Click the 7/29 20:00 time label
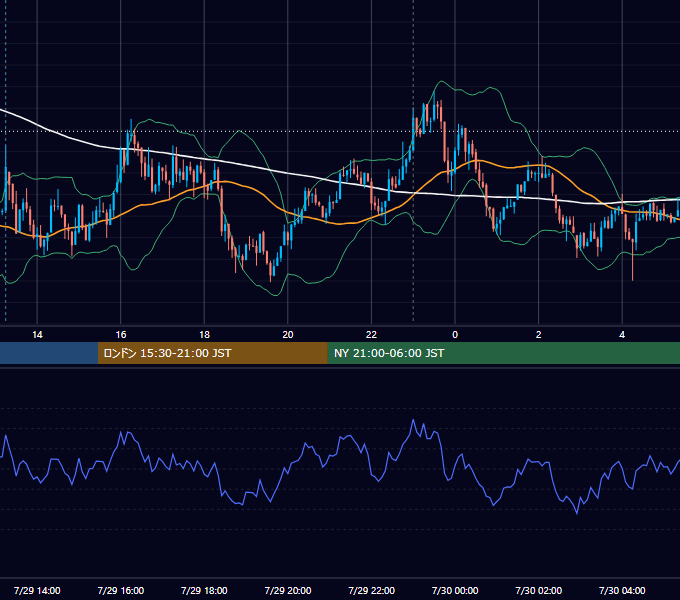680x600 pixels. point(288,590)
